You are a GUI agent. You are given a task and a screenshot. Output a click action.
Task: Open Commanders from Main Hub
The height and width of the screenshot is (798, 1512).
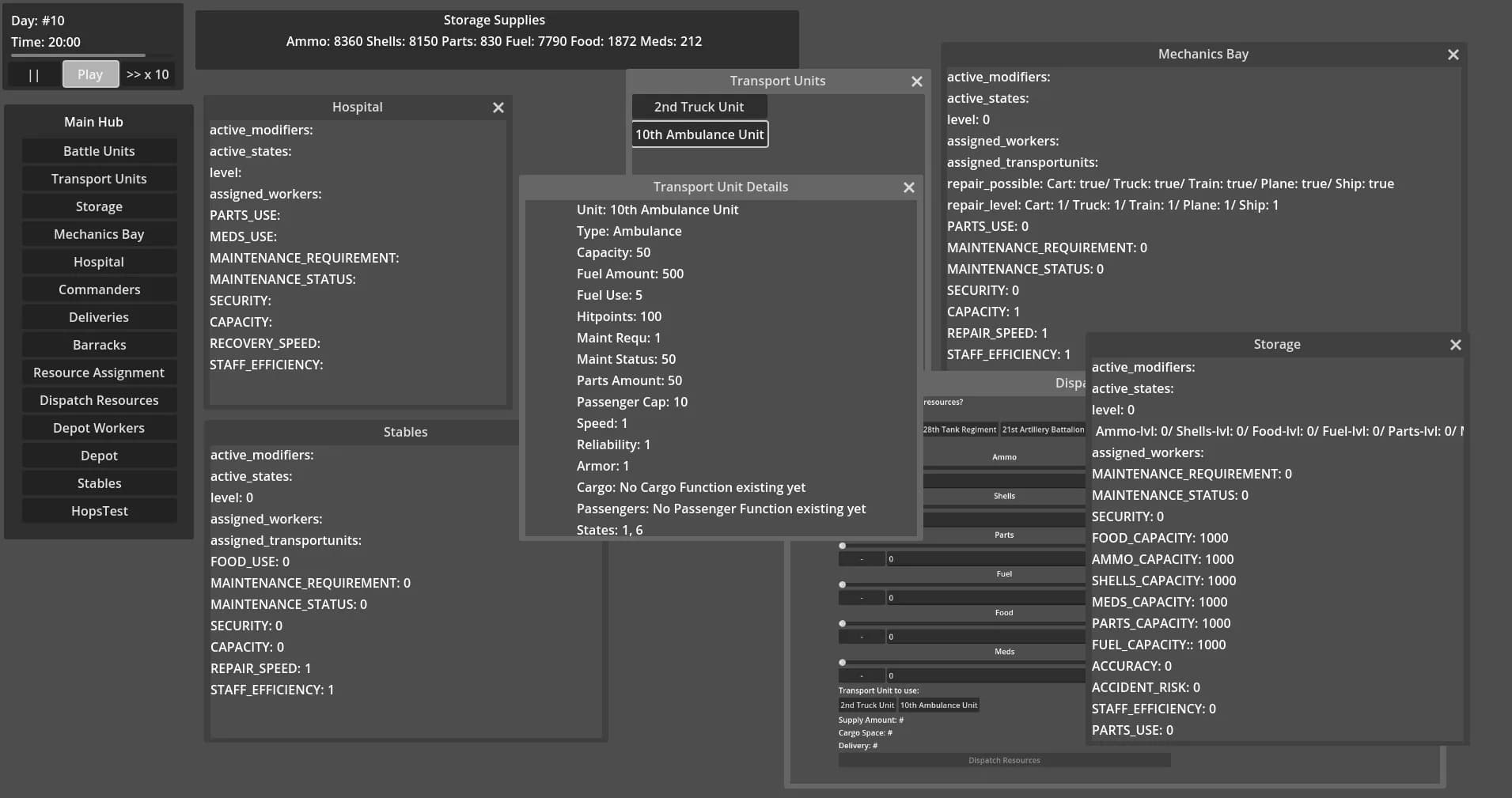coord(99,289)
